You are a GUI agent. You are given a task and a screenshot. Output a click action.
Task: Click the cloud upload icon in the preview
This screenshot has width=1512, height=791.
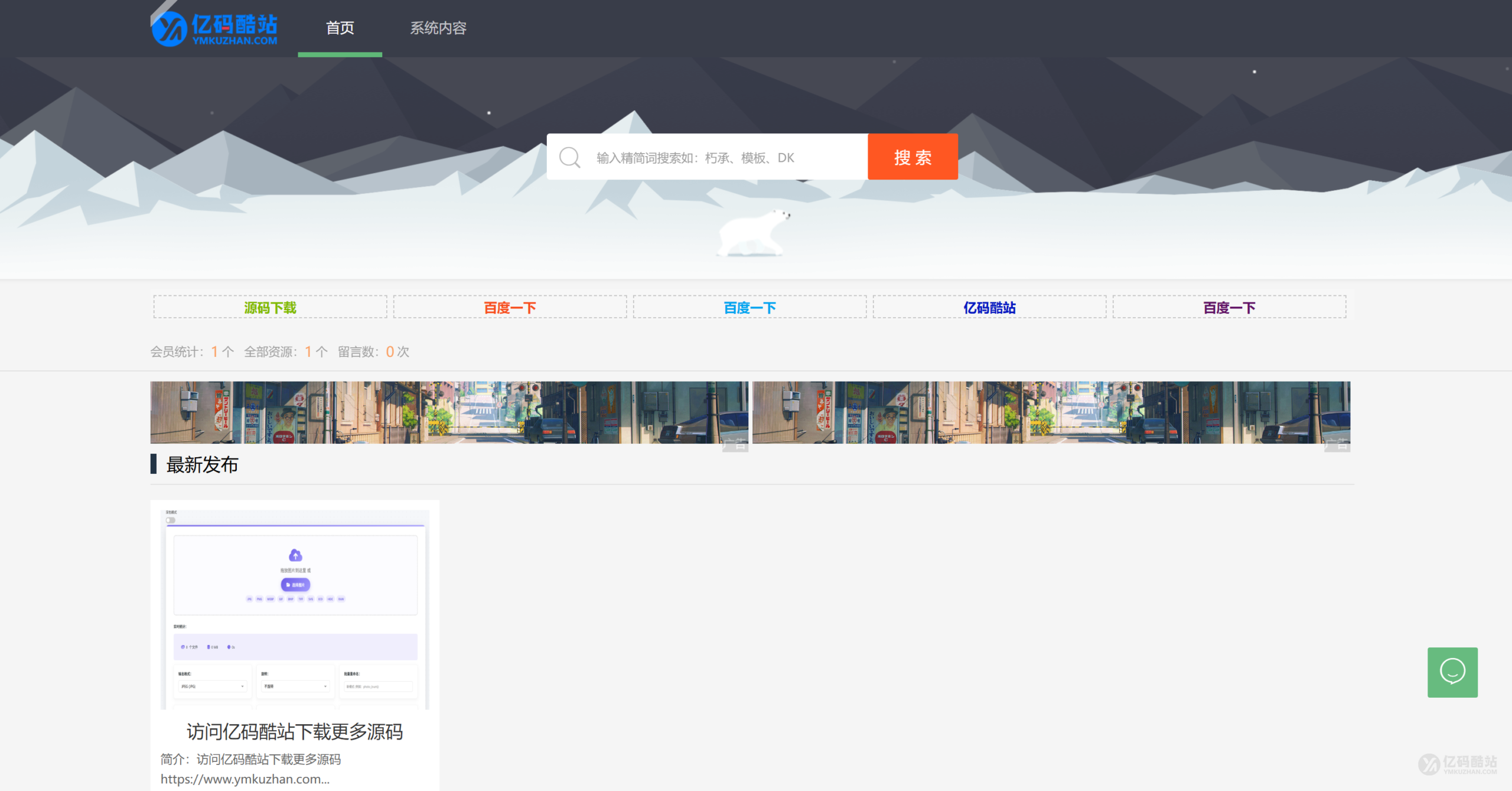(295, 555)
